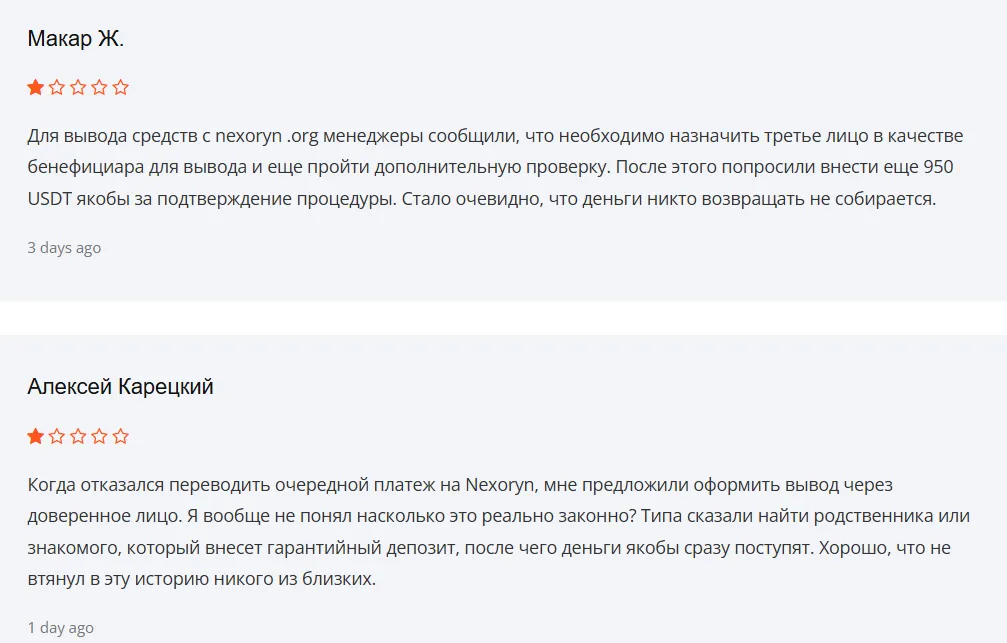The width and height of the screenshot is (1007, 643).
Task: Click fifth star in Алексей Карецкий rating
Action: [120, 437]
